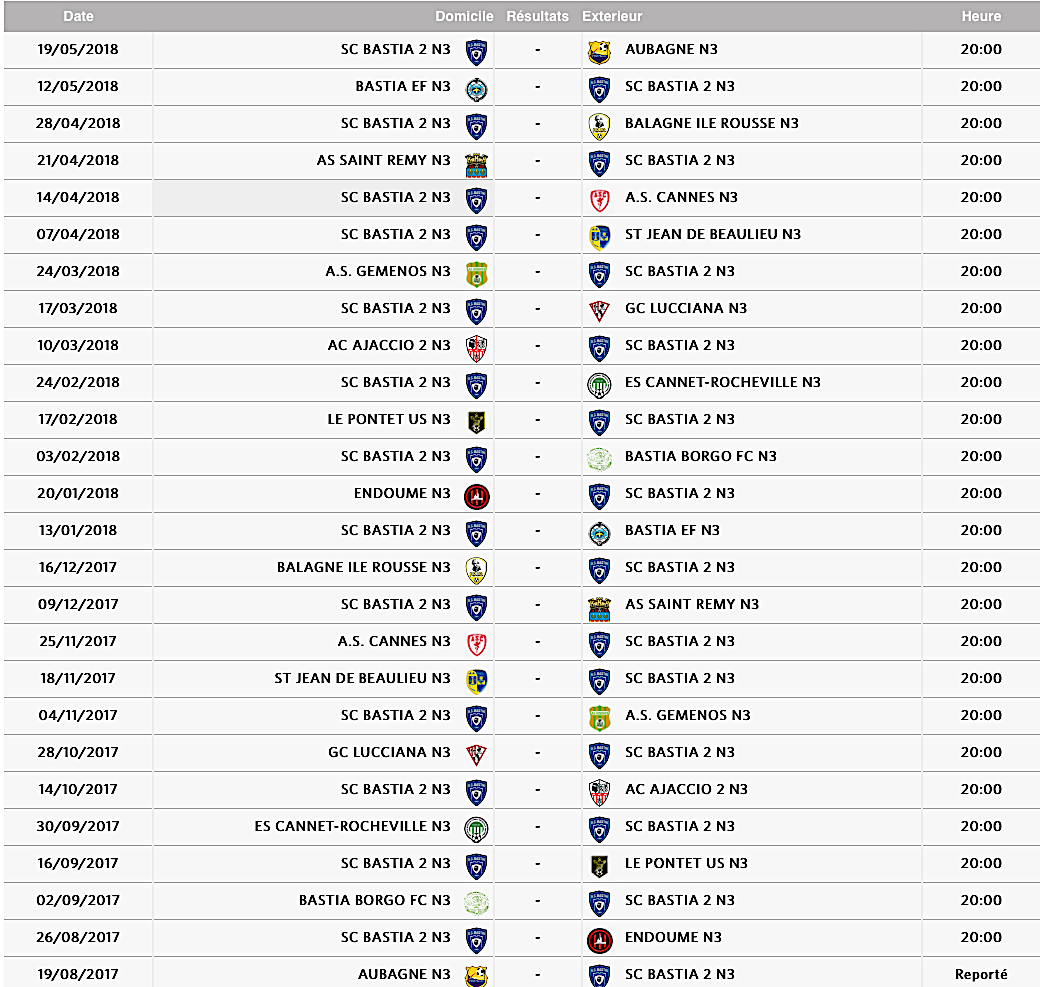Click ES Cannet-Rocheville logo on 24/02/2018
The width and height of the screenshot is (1040, 987).
tap(599, 383)
